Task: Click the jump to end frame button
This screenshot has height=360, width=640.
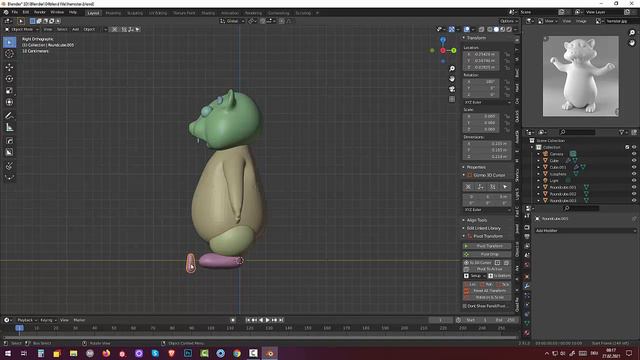Action: click(x=281, y=320)
